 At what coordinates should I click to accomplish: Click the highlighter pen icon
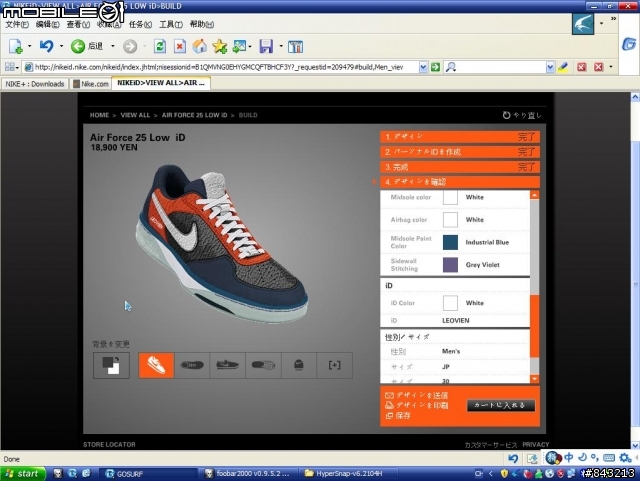[563, 67]
